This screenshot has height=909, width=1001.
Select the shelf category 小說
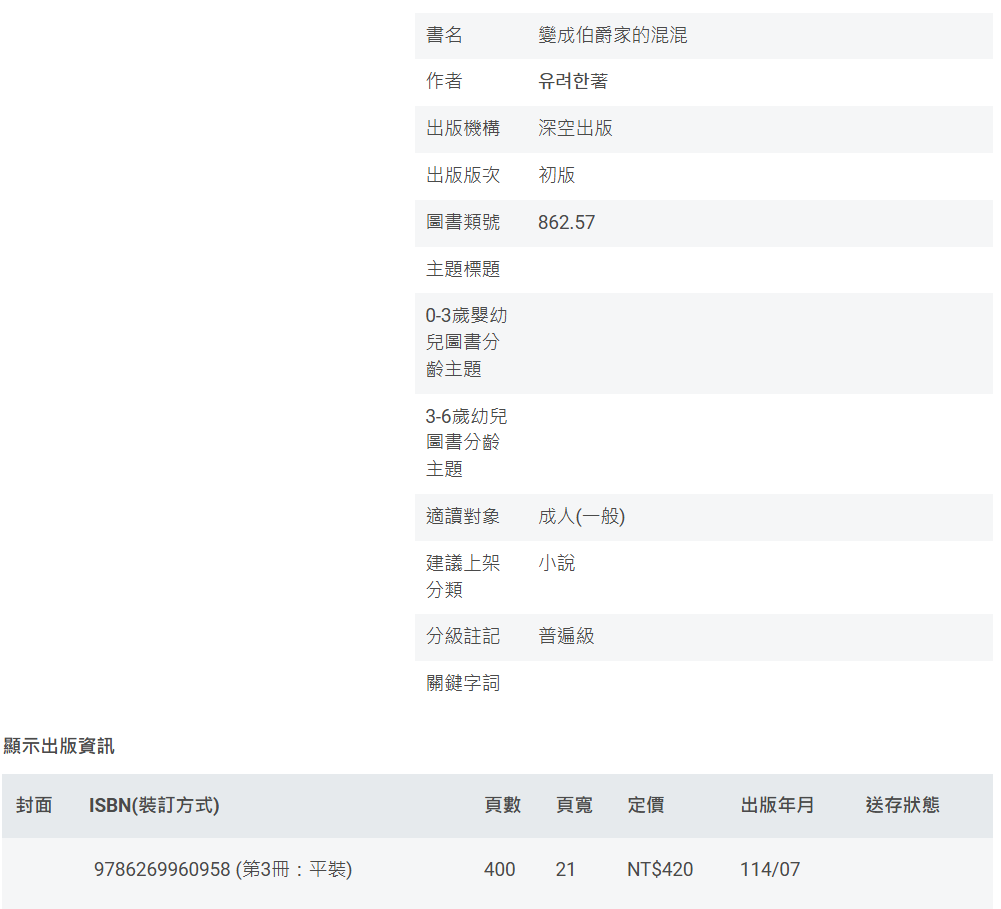coord(556,563)
